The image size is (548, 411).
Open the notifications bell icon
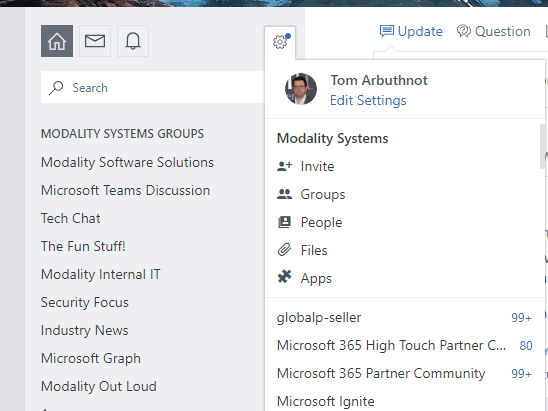[133, 41]
